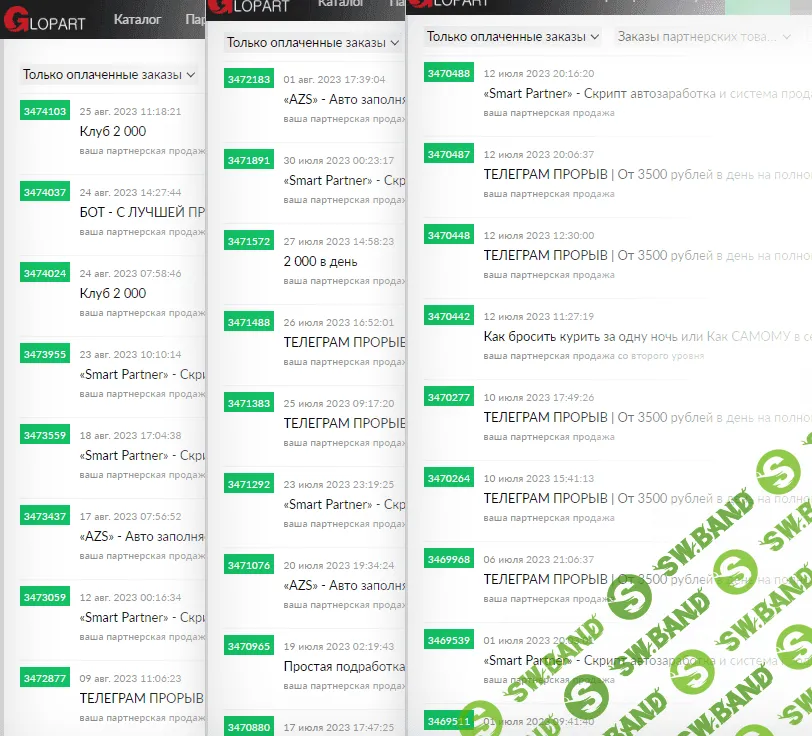812x736 pixels.
Task: Click the 'ваша партнерская продажа со второго уровня' label
Action: click(x=594, y=356)
